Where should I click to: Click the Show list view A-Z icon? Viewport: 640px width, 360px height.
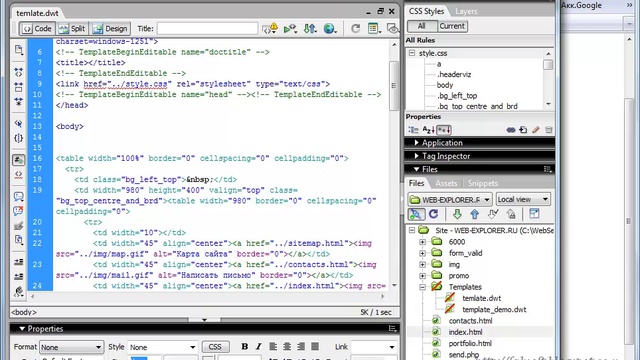coord(428,130)
